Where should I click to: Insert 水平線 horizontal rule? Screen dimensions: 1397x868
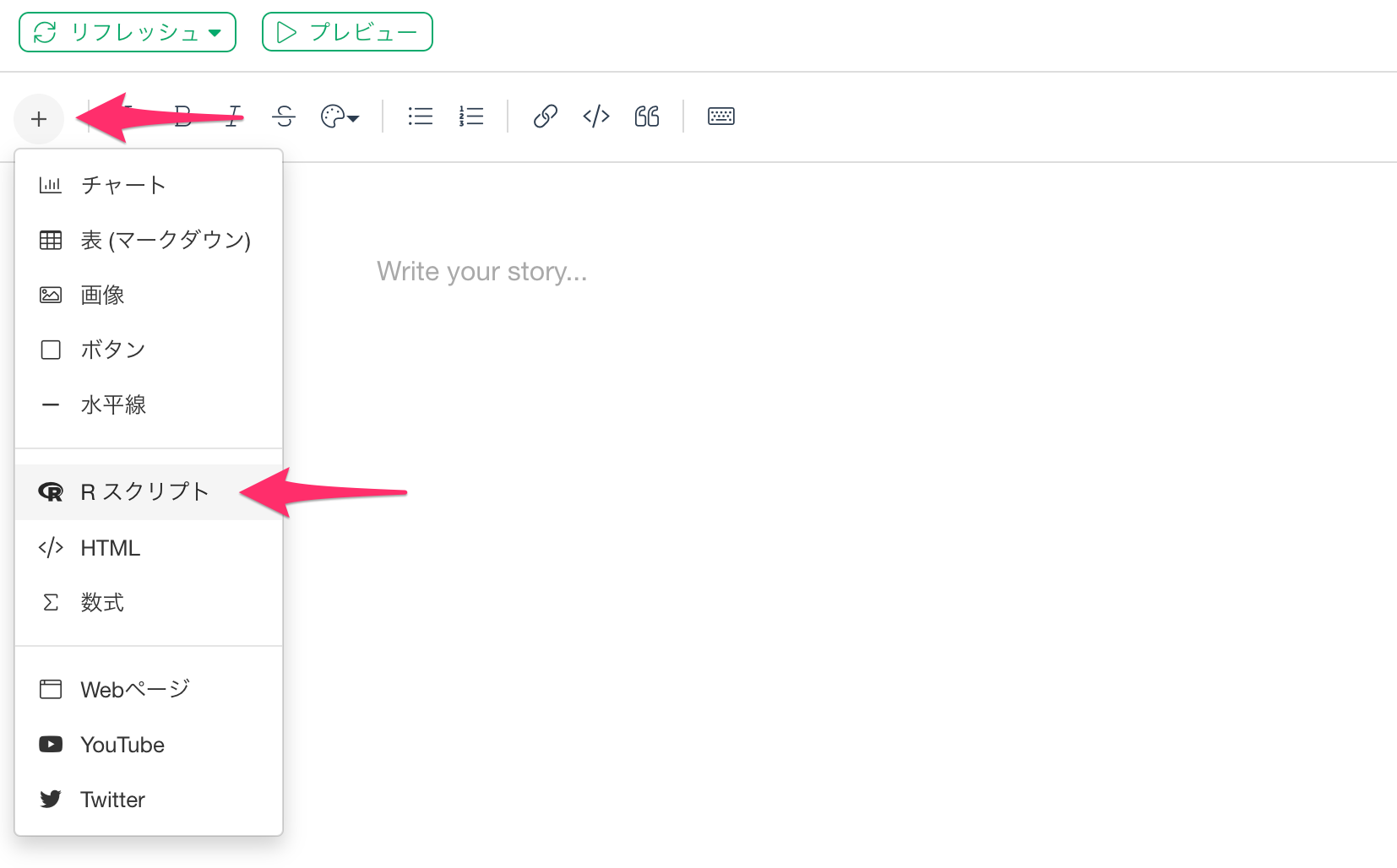(x=149, y=404)
